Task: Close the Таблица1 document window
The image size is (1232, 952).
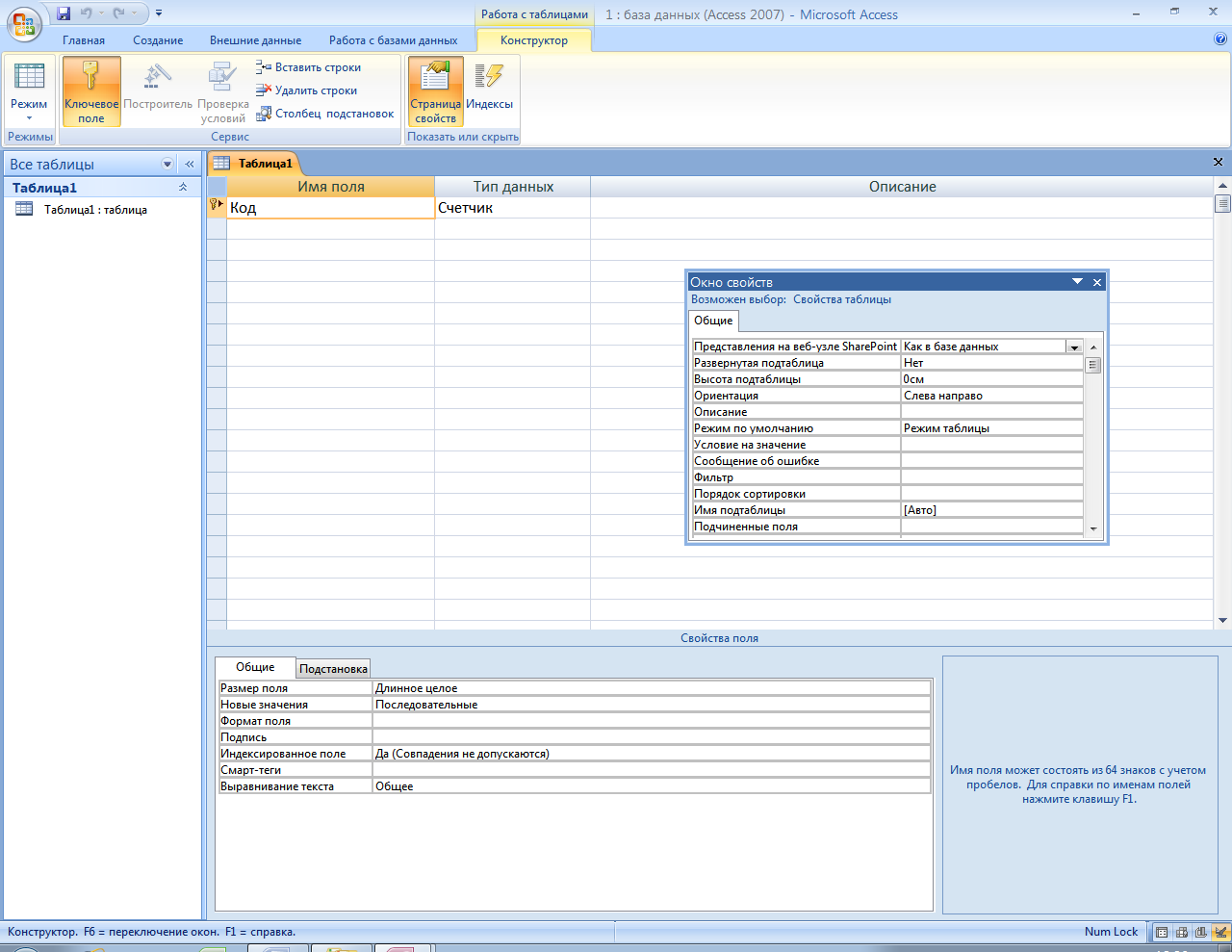Action: pyautogui.click(x=1219, y=163)
